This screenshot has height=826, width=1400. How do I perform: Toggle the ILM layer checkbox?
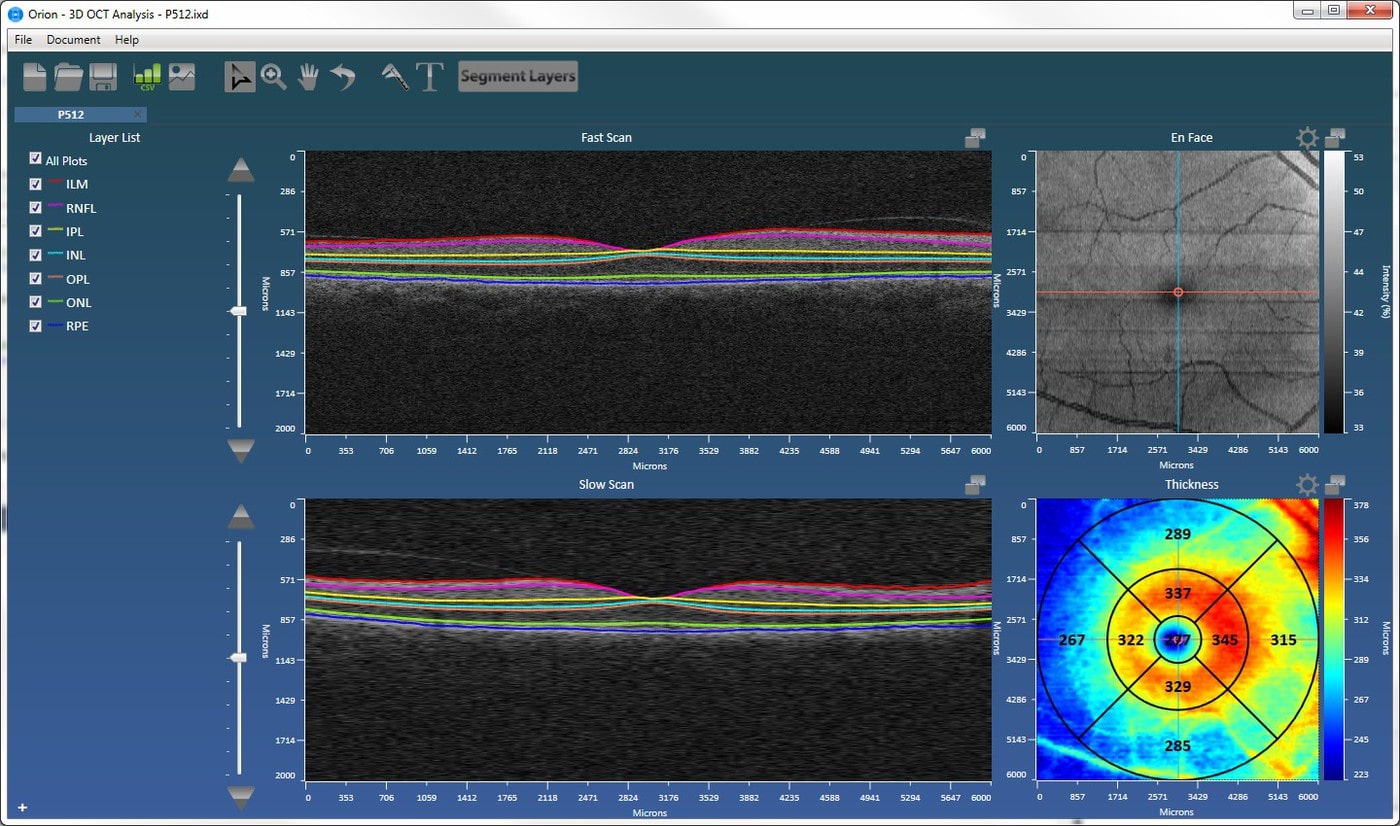[35, 183]
